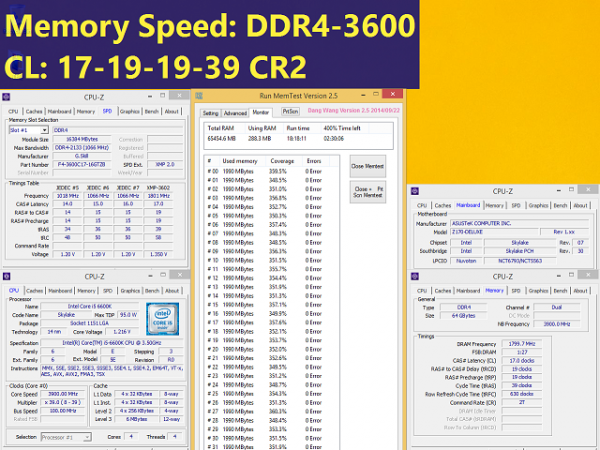This screenshot has width=600, height=450.
Task: Click processor name Intel Core i5 6600K
Action: coord(90,307)
